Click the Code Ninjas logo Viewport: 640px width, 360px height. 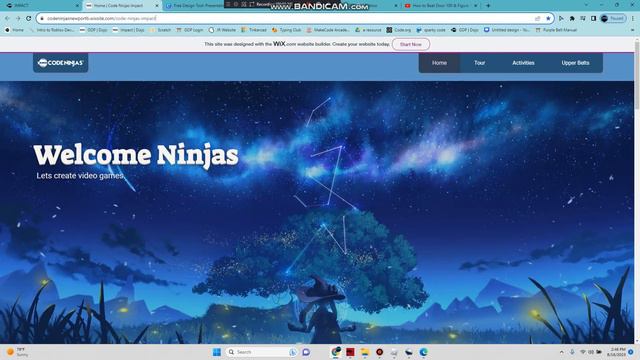[60, 63]
